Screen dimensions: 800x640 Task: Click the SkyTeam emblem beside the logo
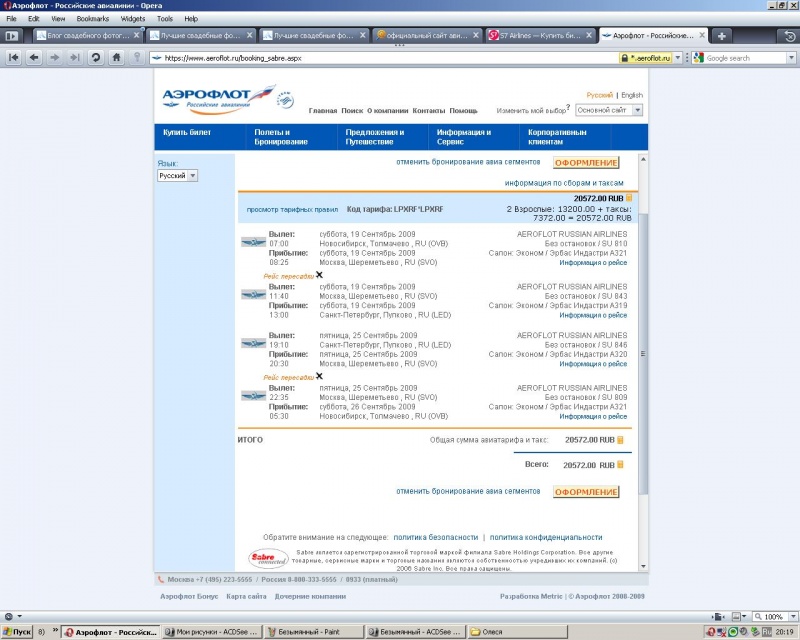click(285, 100)
